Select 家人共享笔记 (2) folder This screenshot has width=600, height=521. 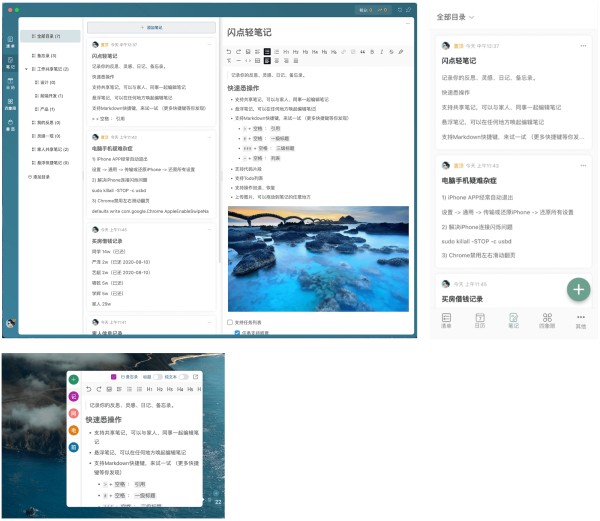click(x=50, y=150)
